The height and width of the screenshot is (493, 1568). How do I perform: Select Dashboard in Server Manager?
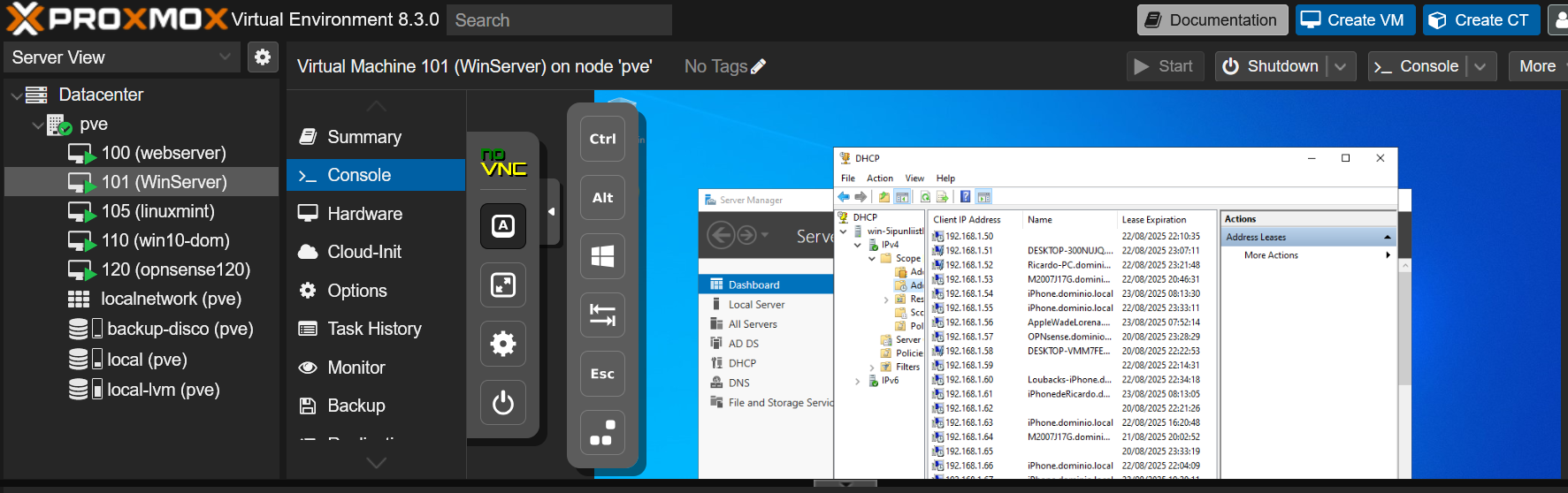[x=766, y=284]
